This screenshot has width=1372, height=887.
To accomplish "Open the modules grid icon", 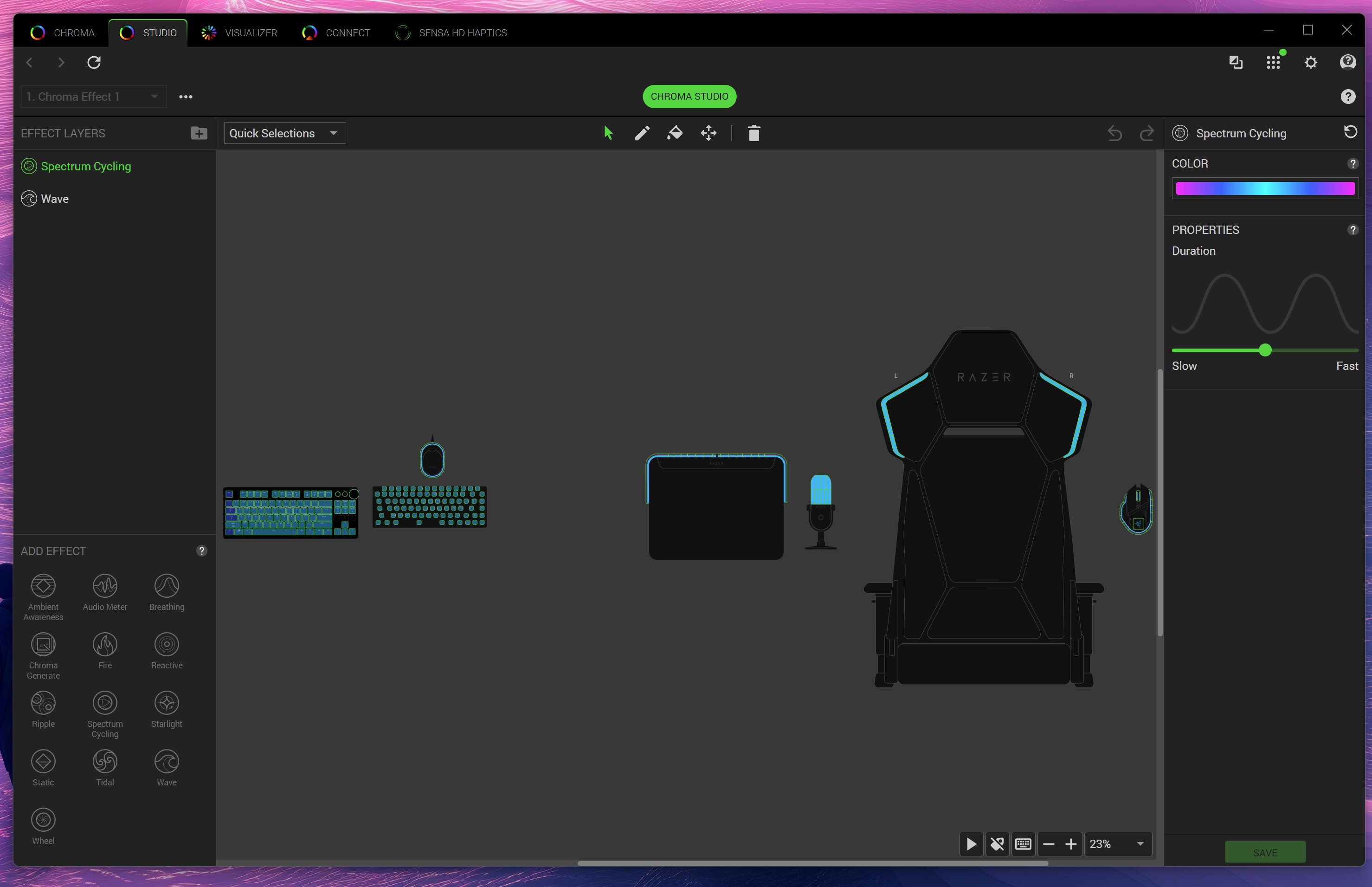I will click(x=1273, y=62).
